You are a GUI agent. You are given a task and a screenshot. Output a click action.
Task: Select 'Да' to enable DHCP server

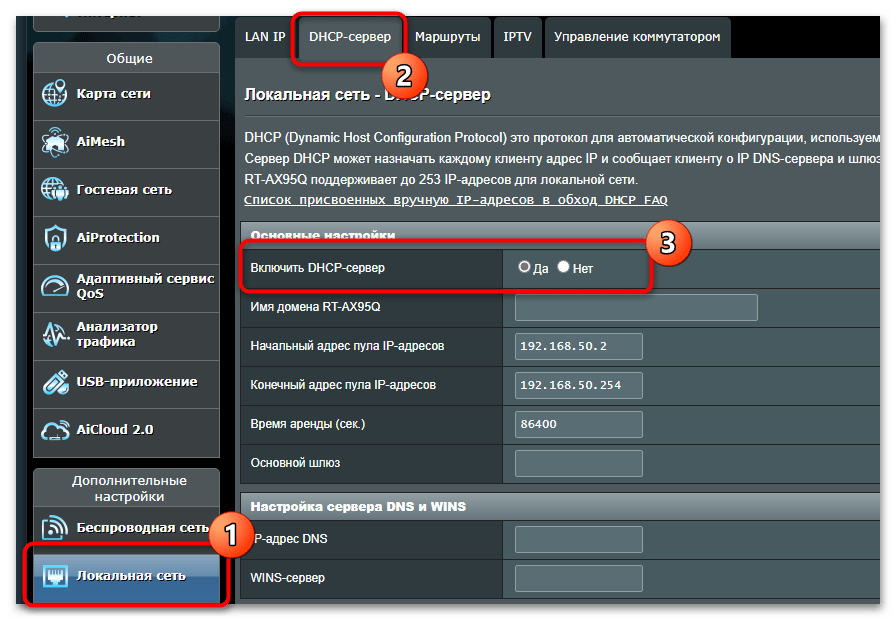[x=525, y=268]
